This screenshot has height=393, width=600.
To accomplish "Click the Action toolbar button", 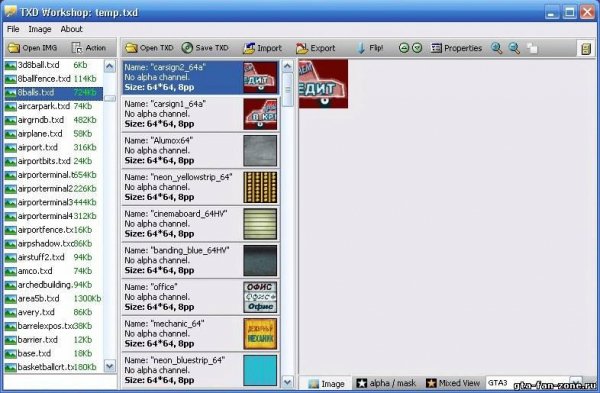I will click(89, 48).
